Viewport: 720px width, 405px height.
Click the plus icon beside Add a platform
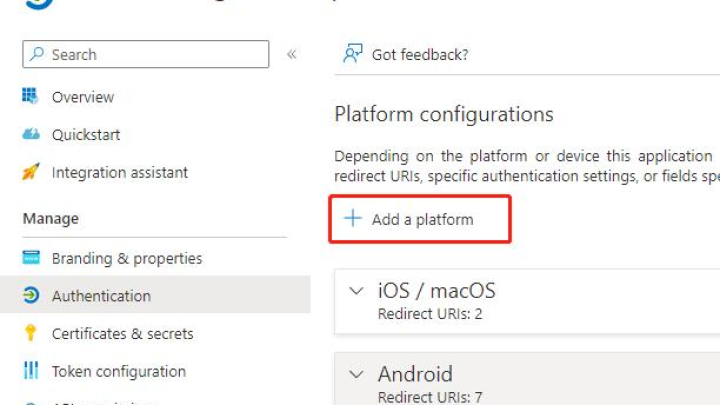[353, 218]
